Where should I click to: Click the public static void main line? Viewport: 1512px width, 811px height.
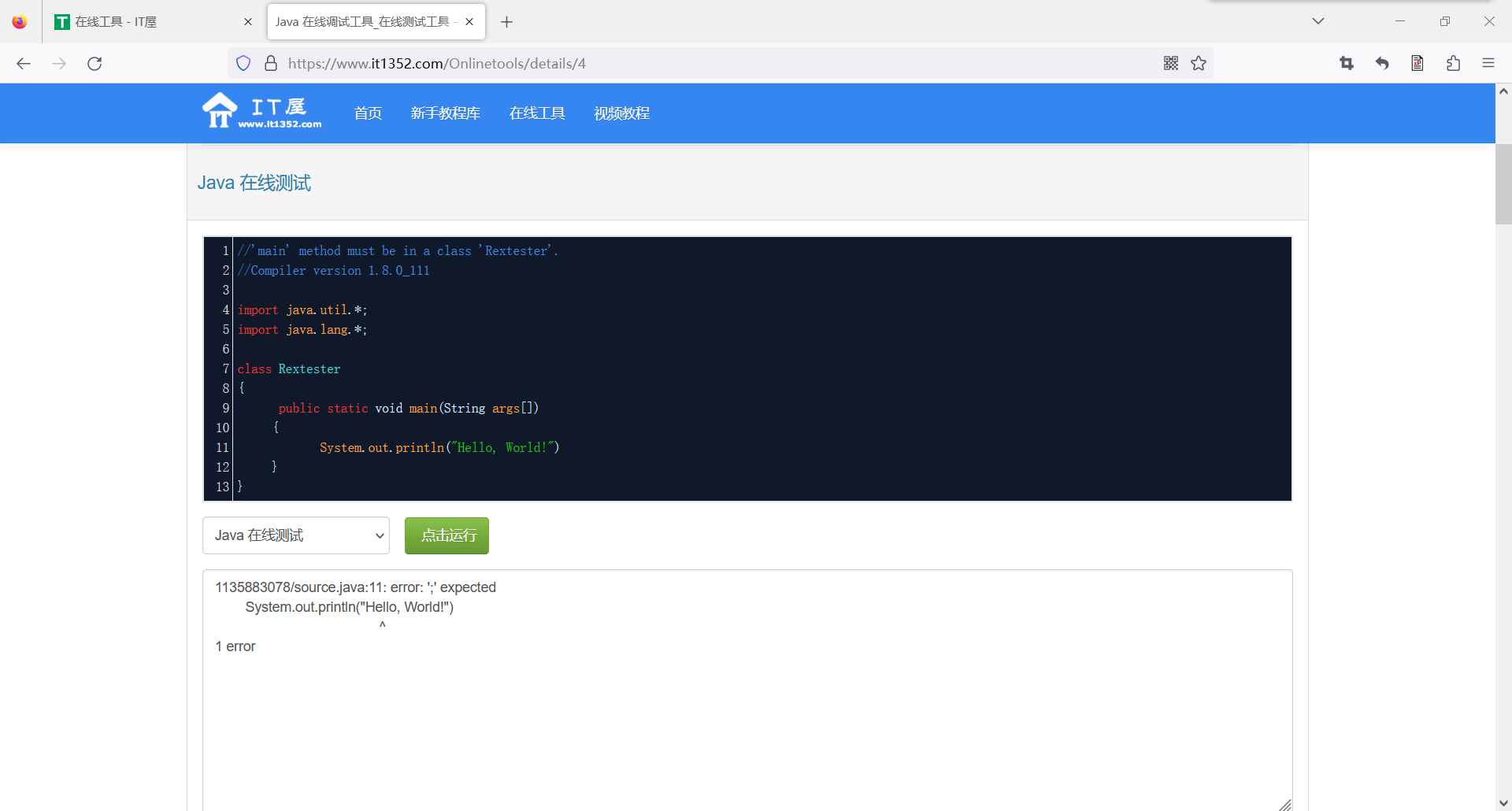409,408
